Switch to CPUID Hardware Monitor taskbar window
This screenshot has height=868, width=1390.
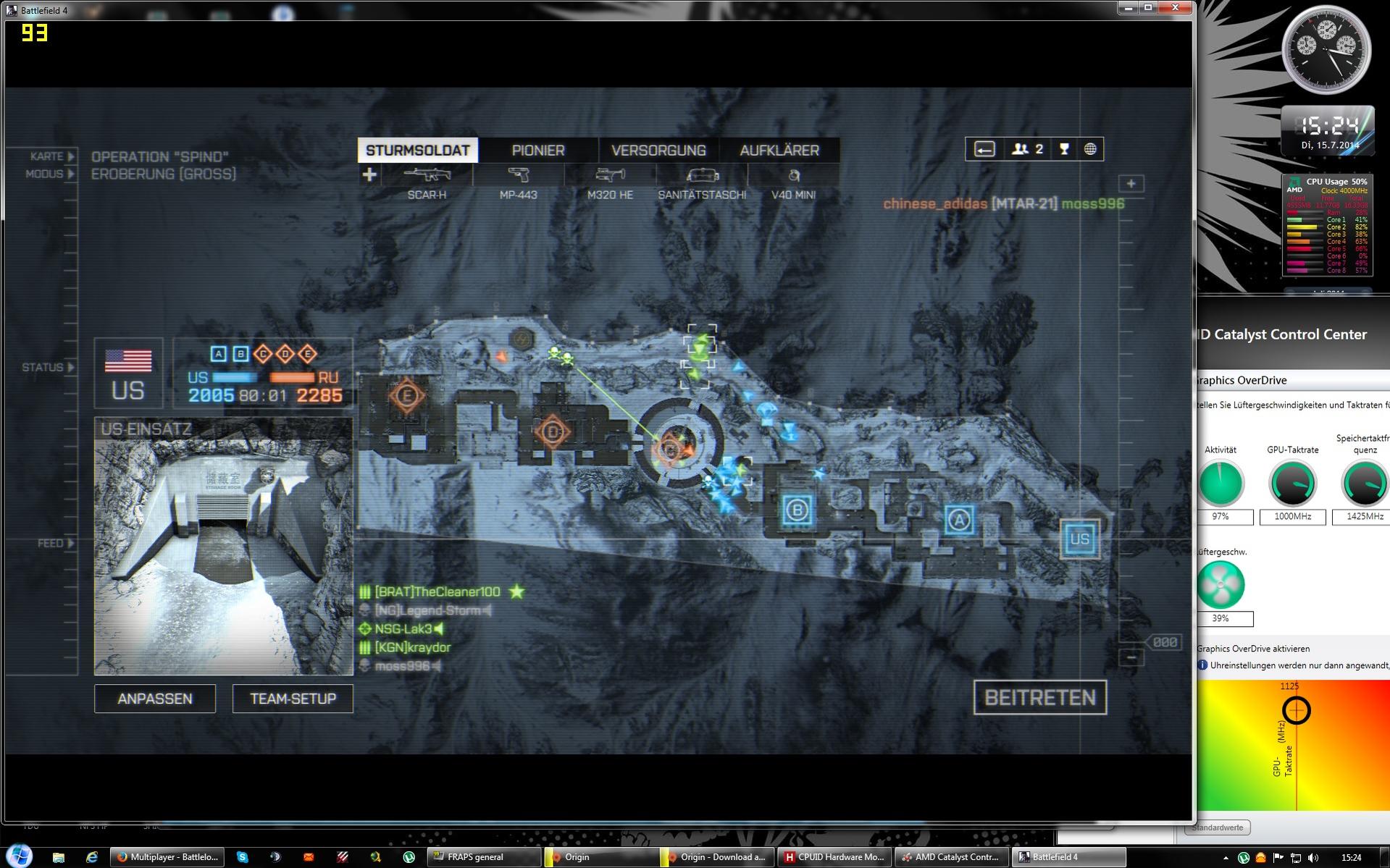coord(834,857)
